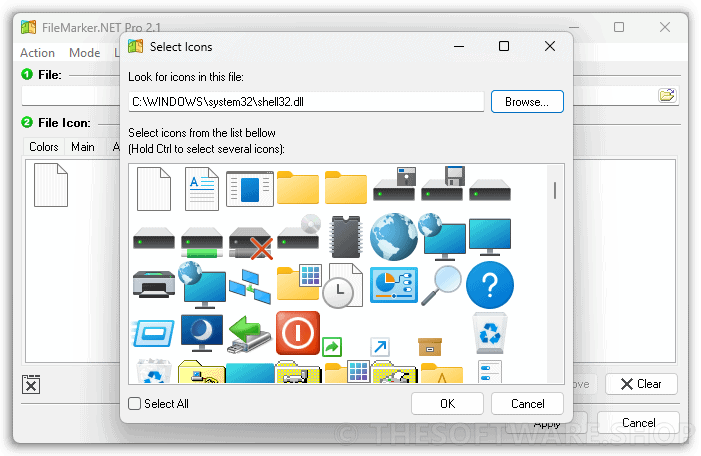Click the Clear button in the main window
The height and width of the screenshot is (456, 701).
pyautogui.click(x=641, y=384)
